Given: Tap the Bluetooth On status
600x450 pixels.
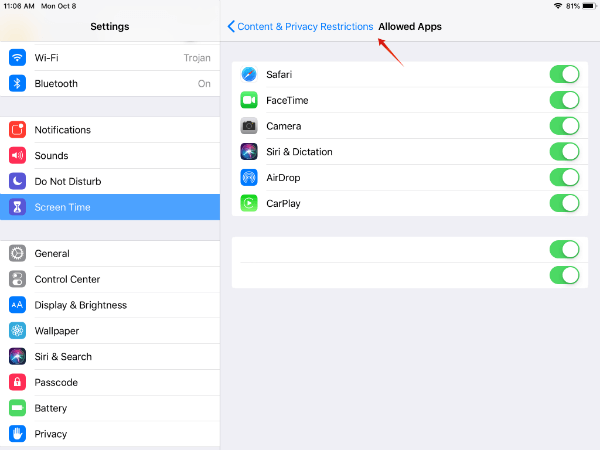Looking at the screenshot, I should [204, 83].
